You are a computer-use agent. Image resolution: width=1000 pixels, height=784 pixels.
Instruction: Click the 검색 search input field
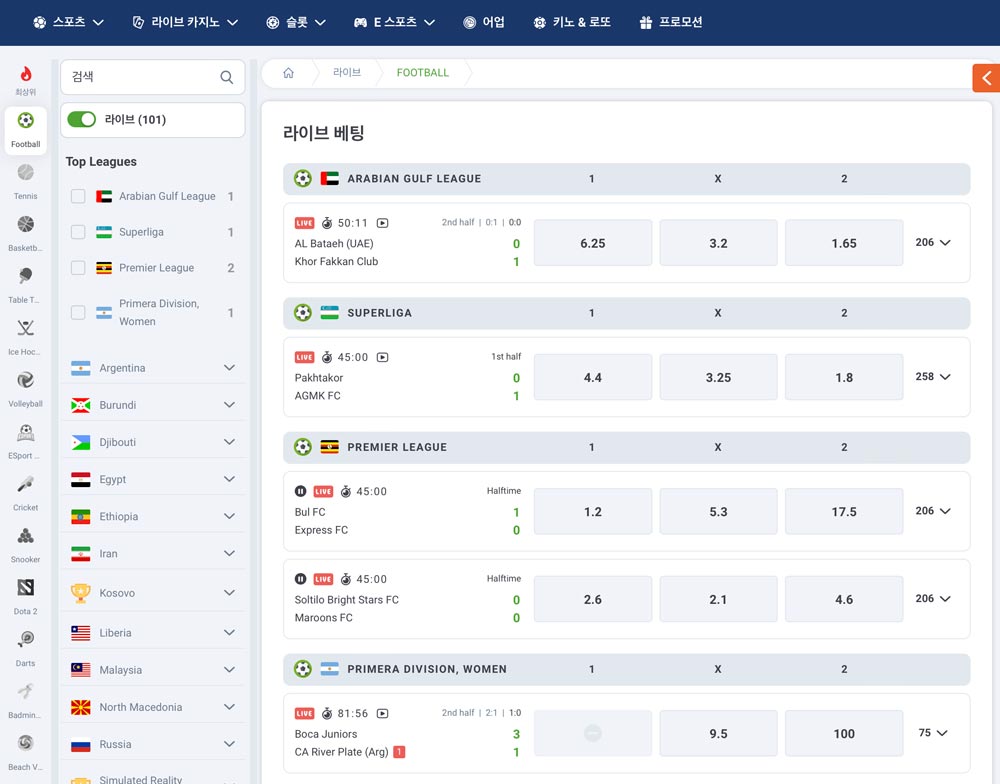point(143,77)
